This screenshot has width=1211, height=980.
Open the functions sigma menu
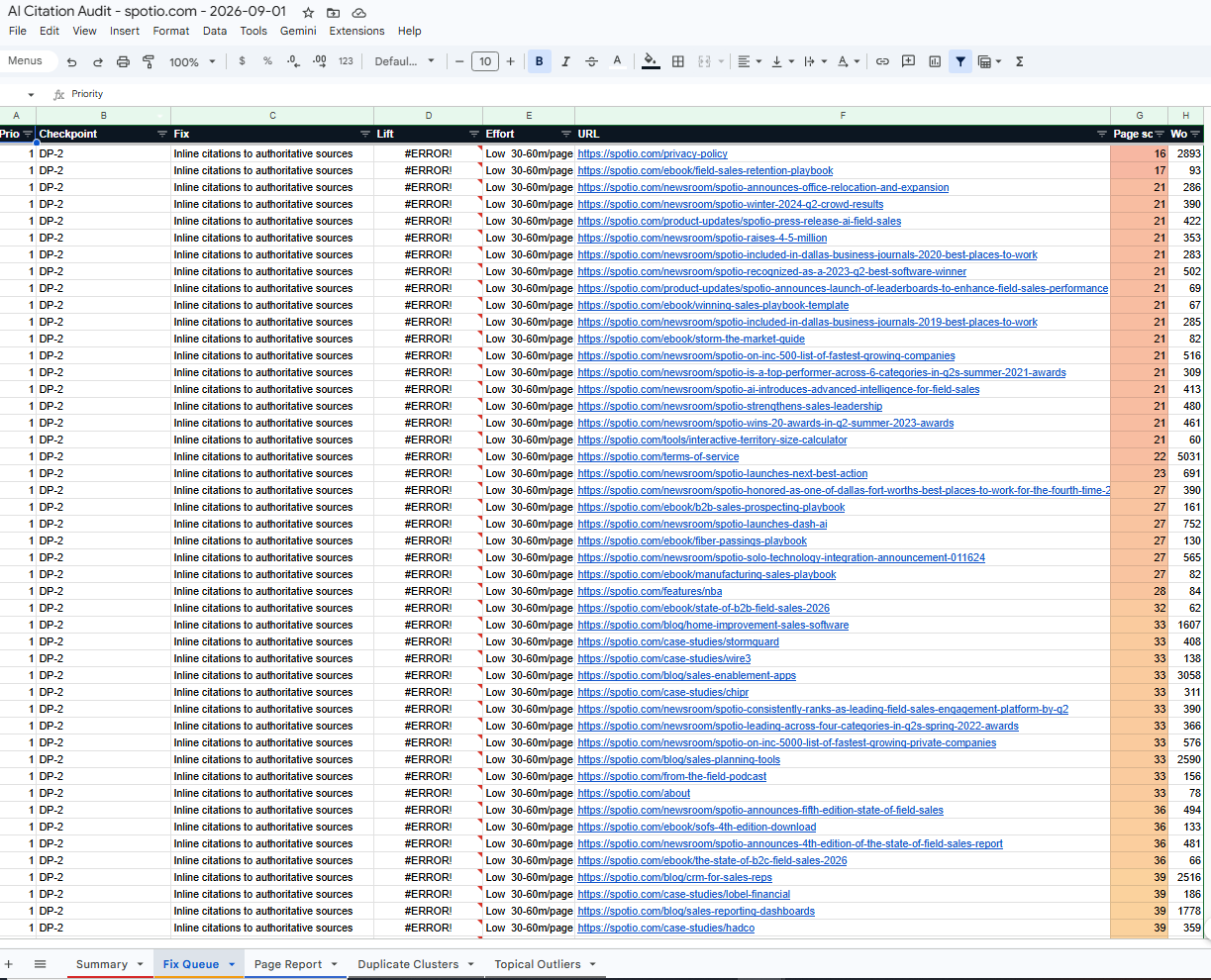(x=1019, y=61)
